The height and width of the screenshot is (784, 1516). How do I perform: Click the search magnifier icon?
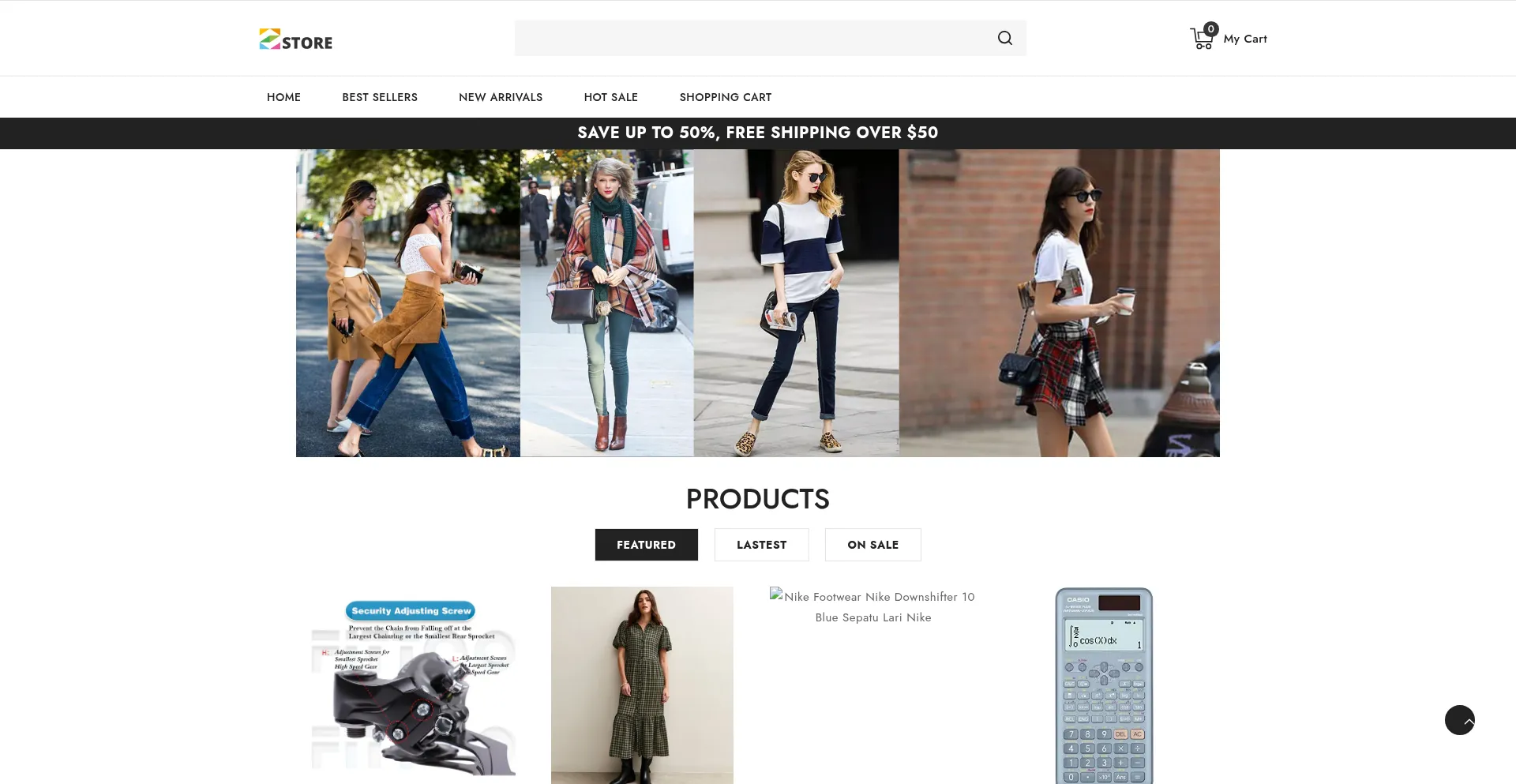point(1004,38)
